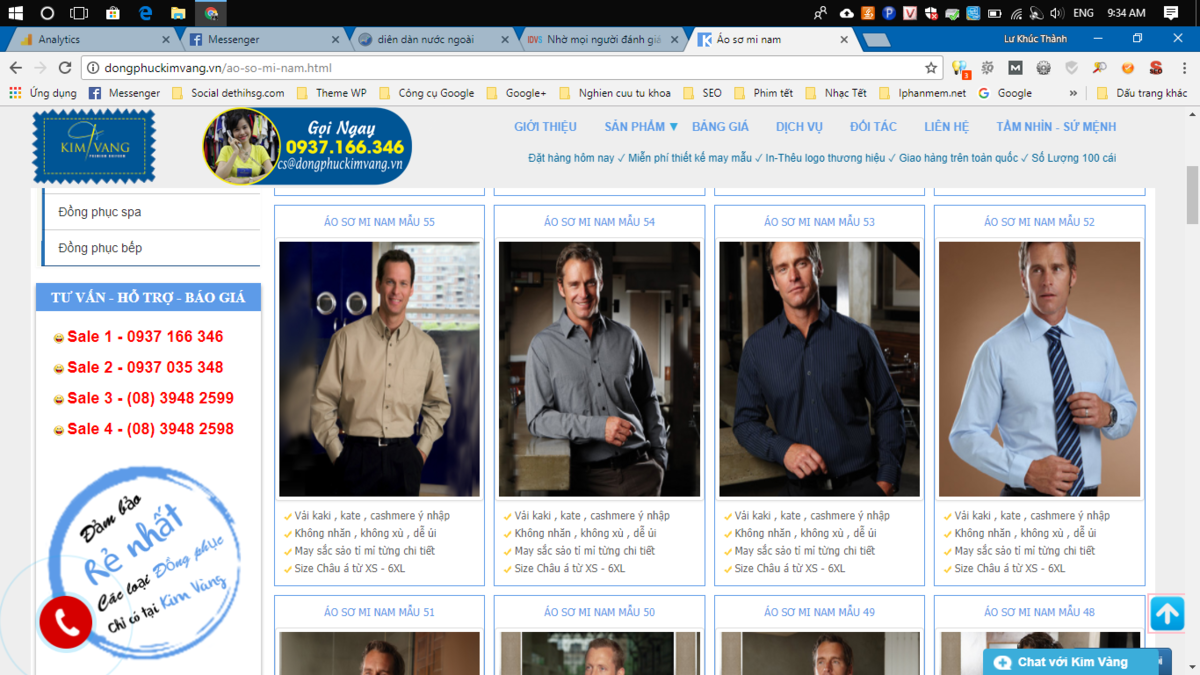The width and height of the screenshot is (1200, 675).
Task: Open the Phim tết bookmark folder
Action: [763, 93]
